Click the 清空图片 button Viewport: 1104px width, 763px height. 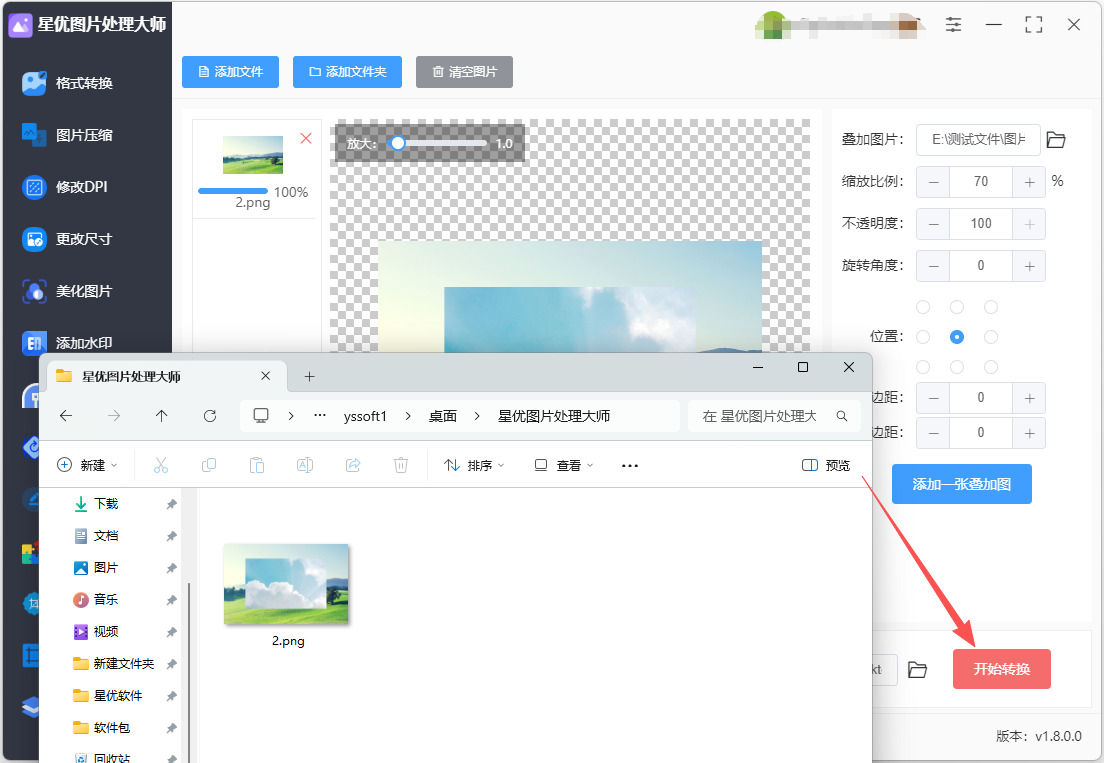pos(464,72)
